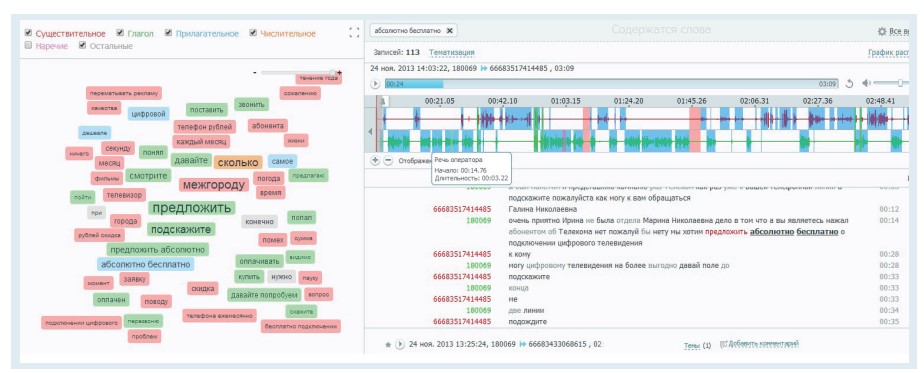924x373 pixels.
Task: Toggle the Остальные checkbox
Action: click(82, 45)
